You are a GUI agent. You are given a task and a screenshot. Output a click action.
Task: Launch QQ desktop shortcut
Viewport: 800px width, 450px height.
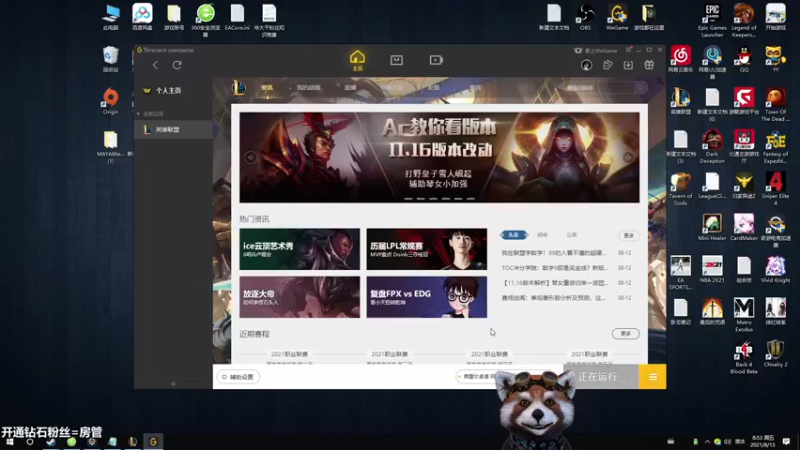pyautogui.click(x=744, y=59)
